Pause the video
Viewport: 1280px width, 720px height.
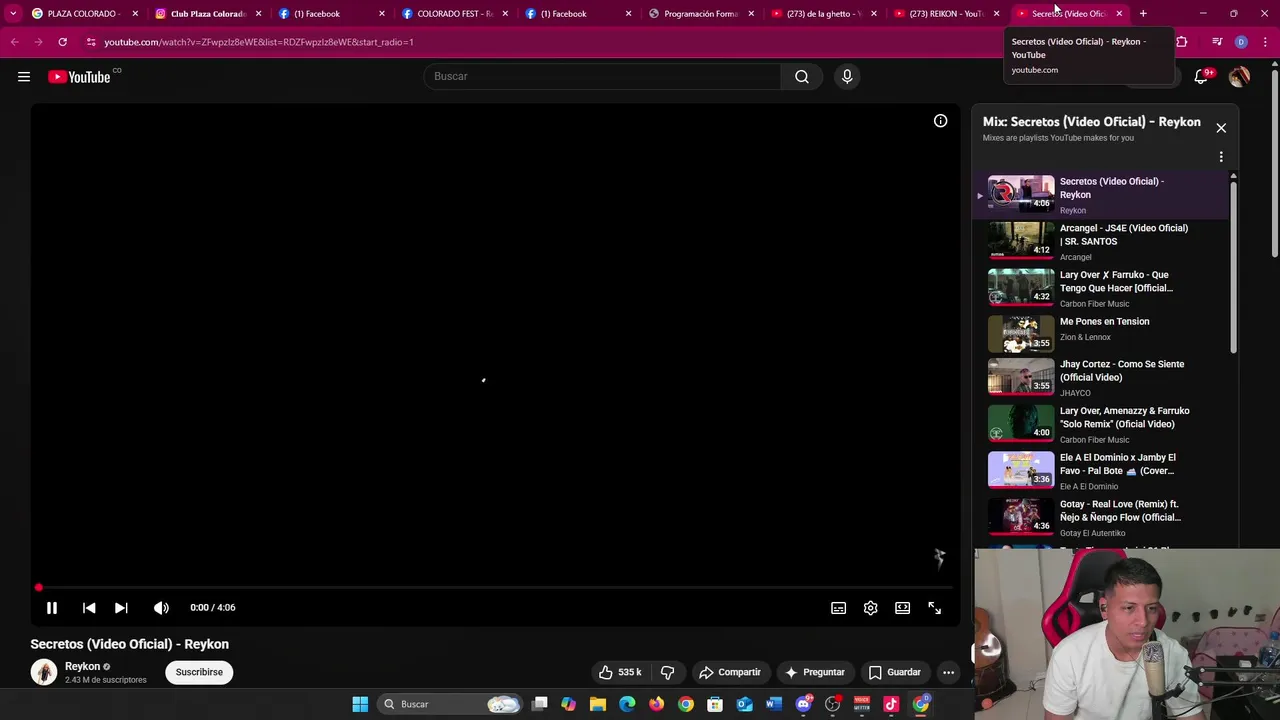(x=52, y=608)
